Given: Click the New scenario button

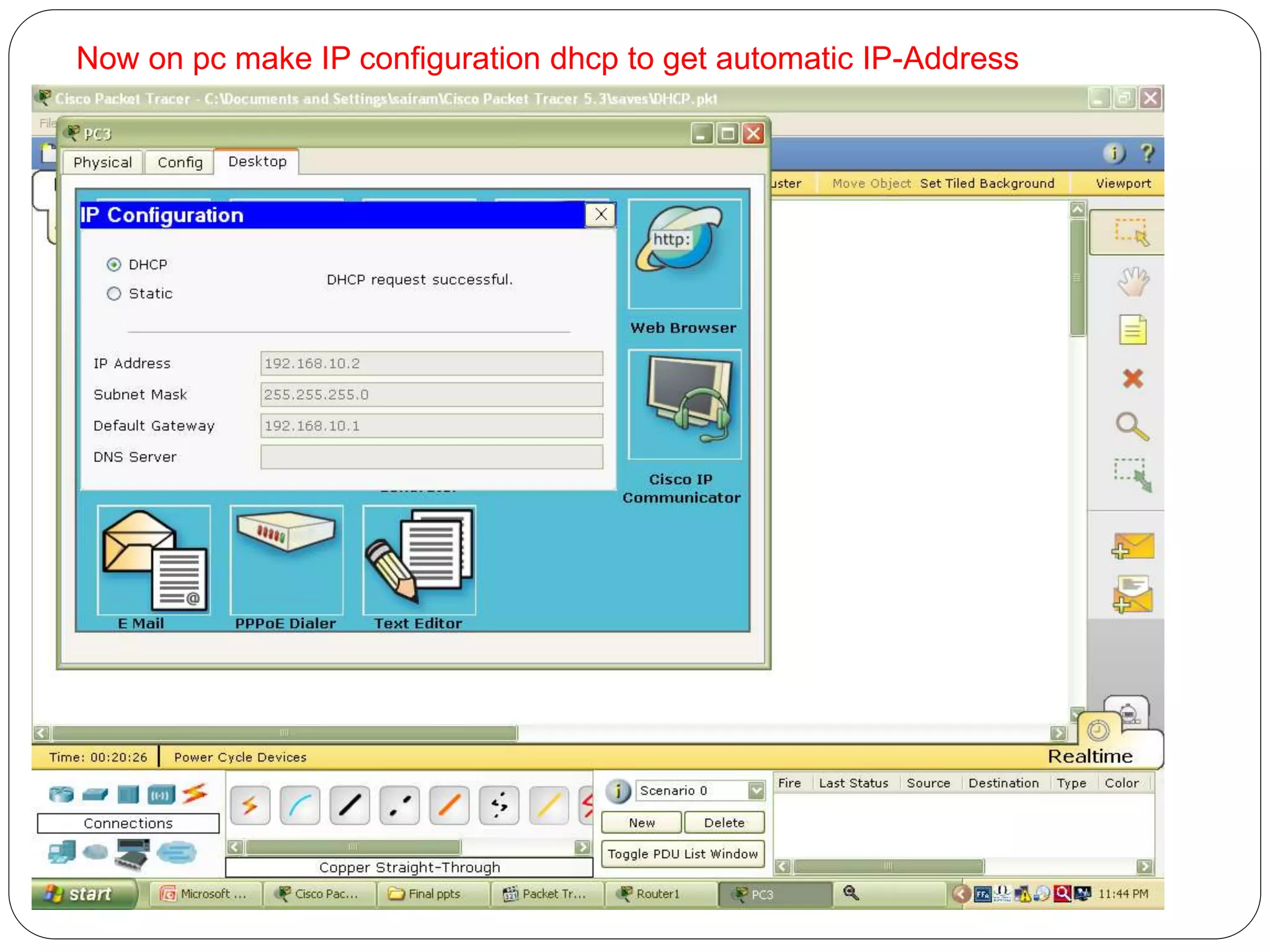Looking at the screenshot, I should click(x=642, y=822).
